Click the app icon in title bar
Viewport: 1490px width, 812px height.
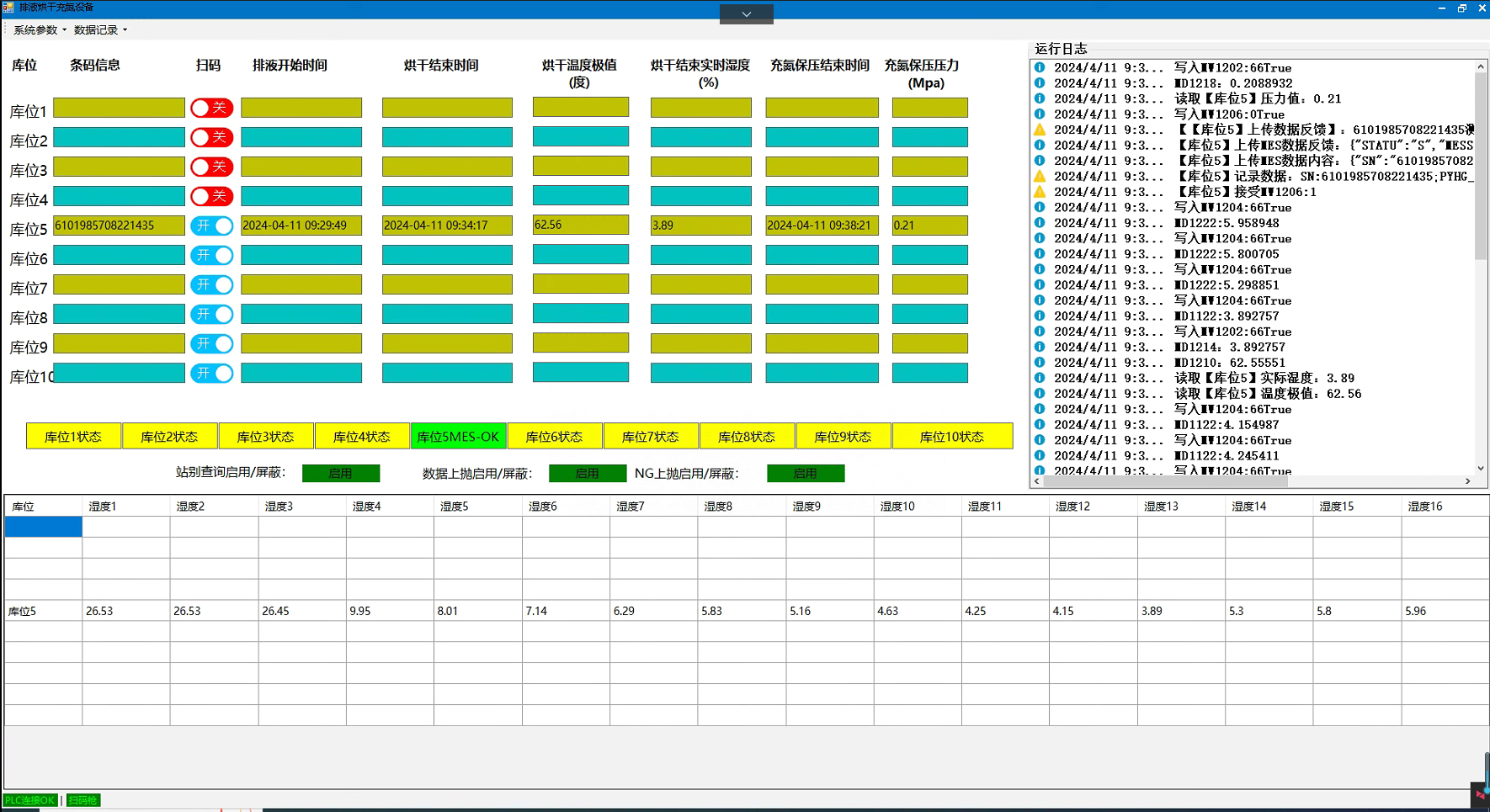[x=8, y=7]
